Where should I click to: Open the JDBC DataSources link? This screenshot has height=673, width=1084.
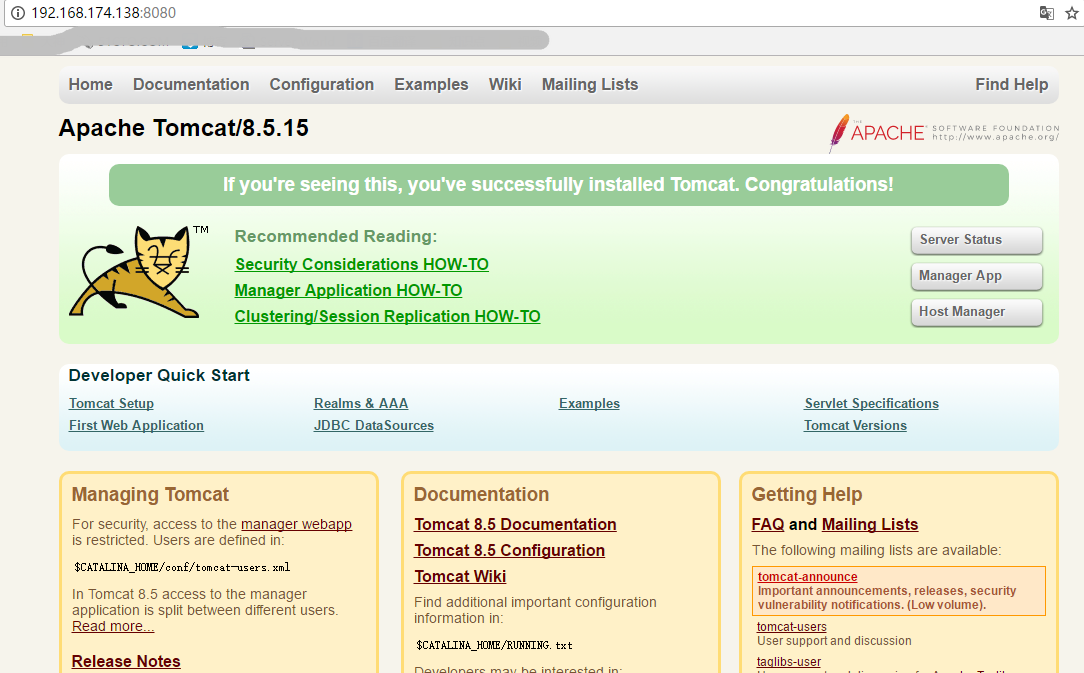373,425
